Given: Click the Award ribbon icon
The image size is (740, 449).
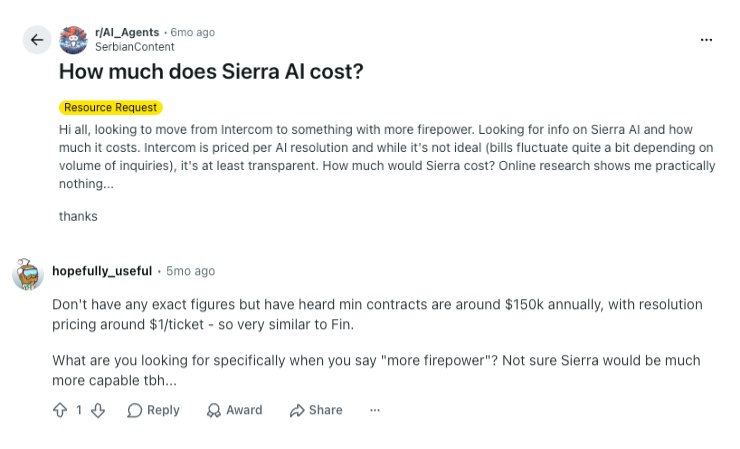Looking at the screenshot, I should point(214,410).
